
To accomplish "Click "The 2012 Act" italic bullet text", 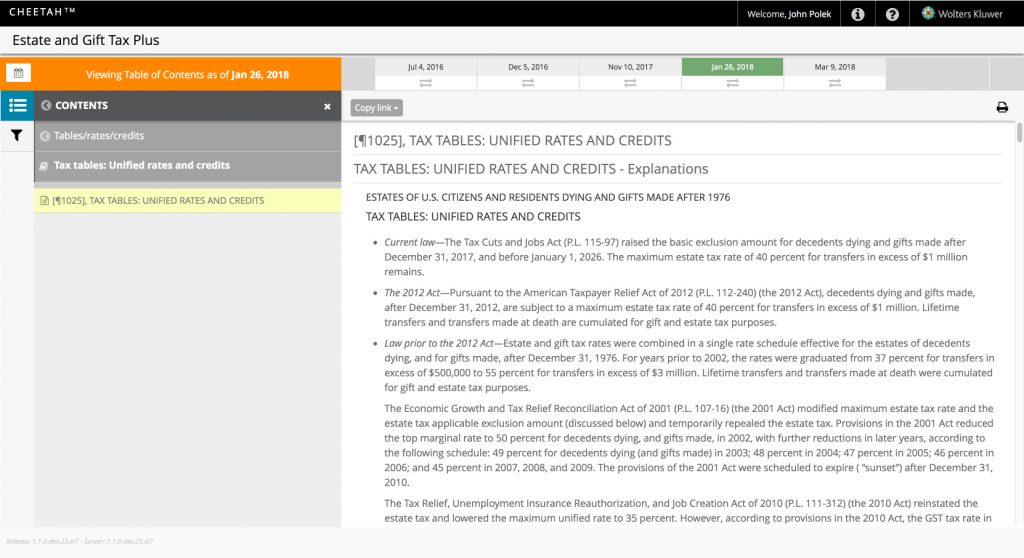I will pyautogui.click(x=412, y=293).
